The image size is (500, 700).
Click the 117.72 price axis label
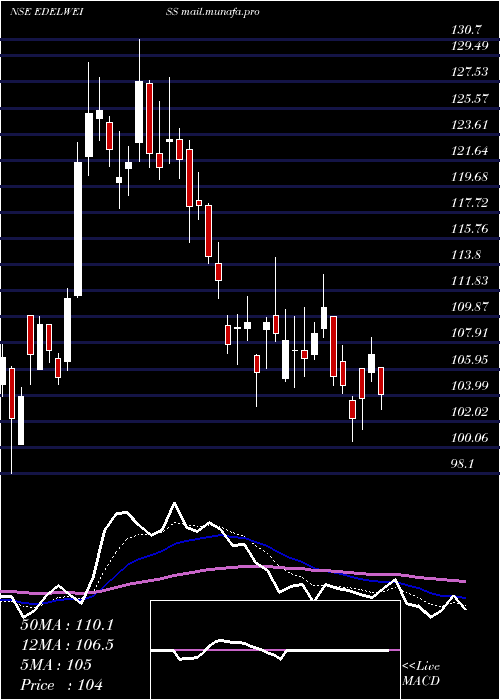(470, 203)
